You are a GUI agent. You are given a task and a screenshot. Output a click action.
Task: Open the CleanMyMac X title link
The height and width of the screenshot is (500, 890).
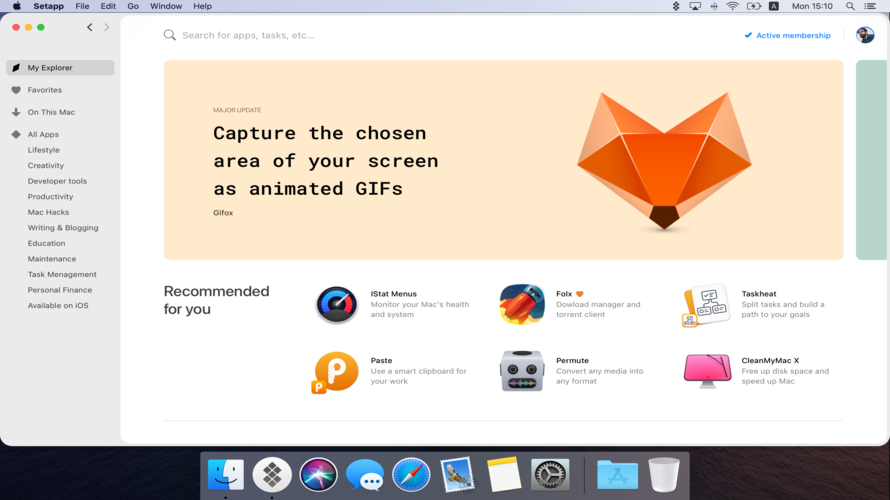pos(770,360)
